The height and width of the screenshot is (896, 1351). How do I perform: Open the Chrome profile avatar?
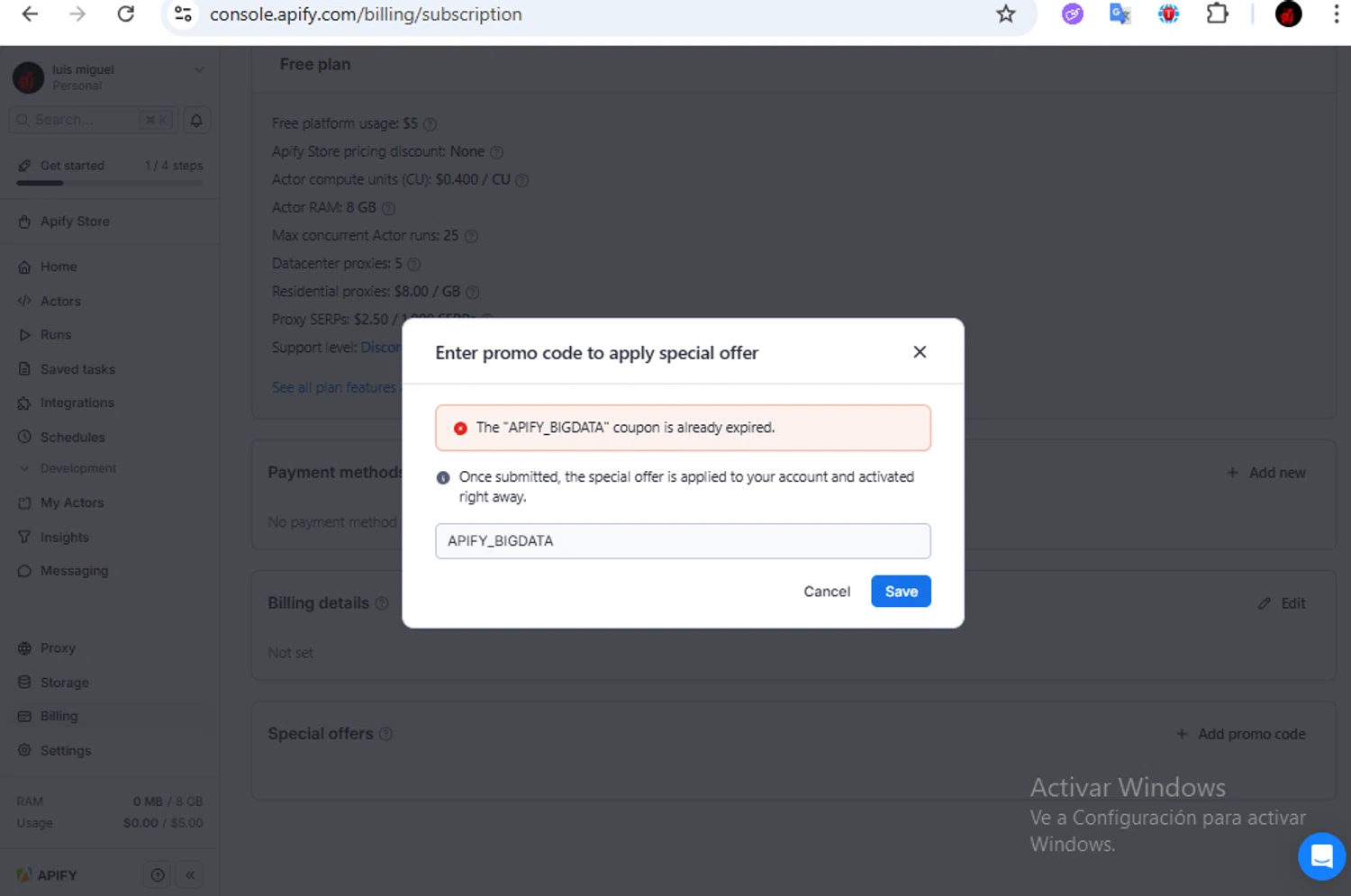pos(1289,14)
